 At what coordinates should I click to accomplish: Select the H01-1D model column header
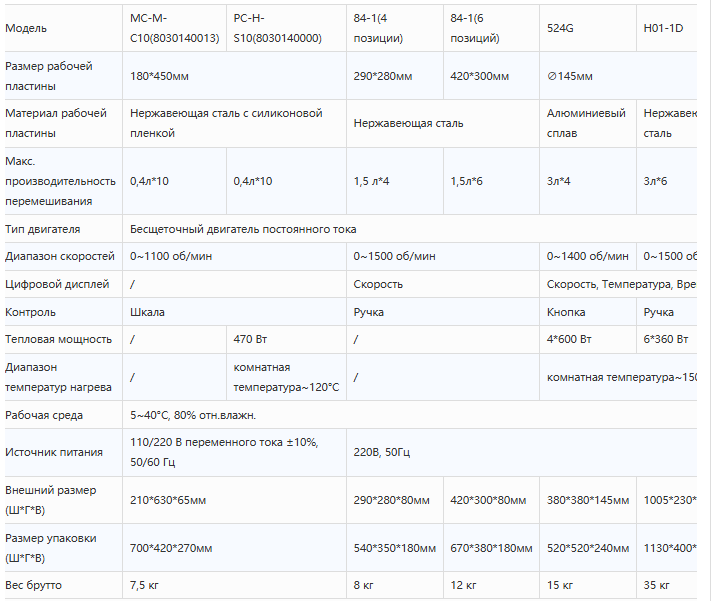point(667,28)
